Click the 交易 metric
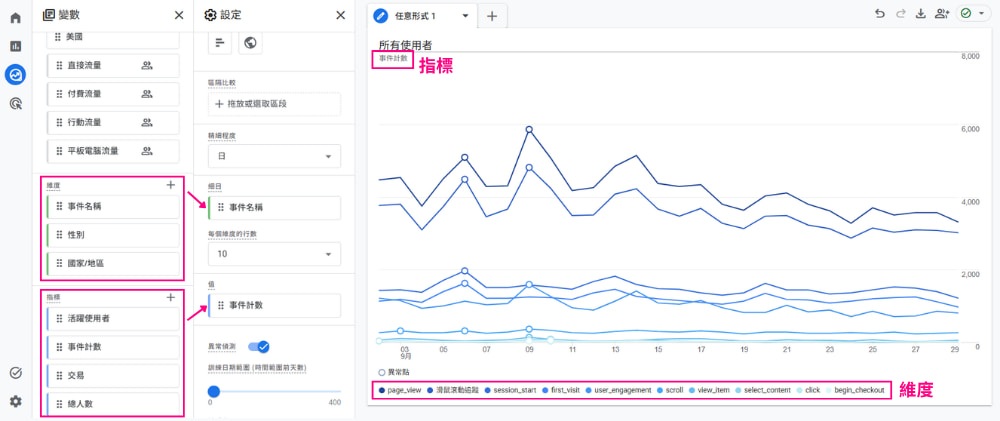This screenshot has height=421, width=1000. (x=113, y=376)
